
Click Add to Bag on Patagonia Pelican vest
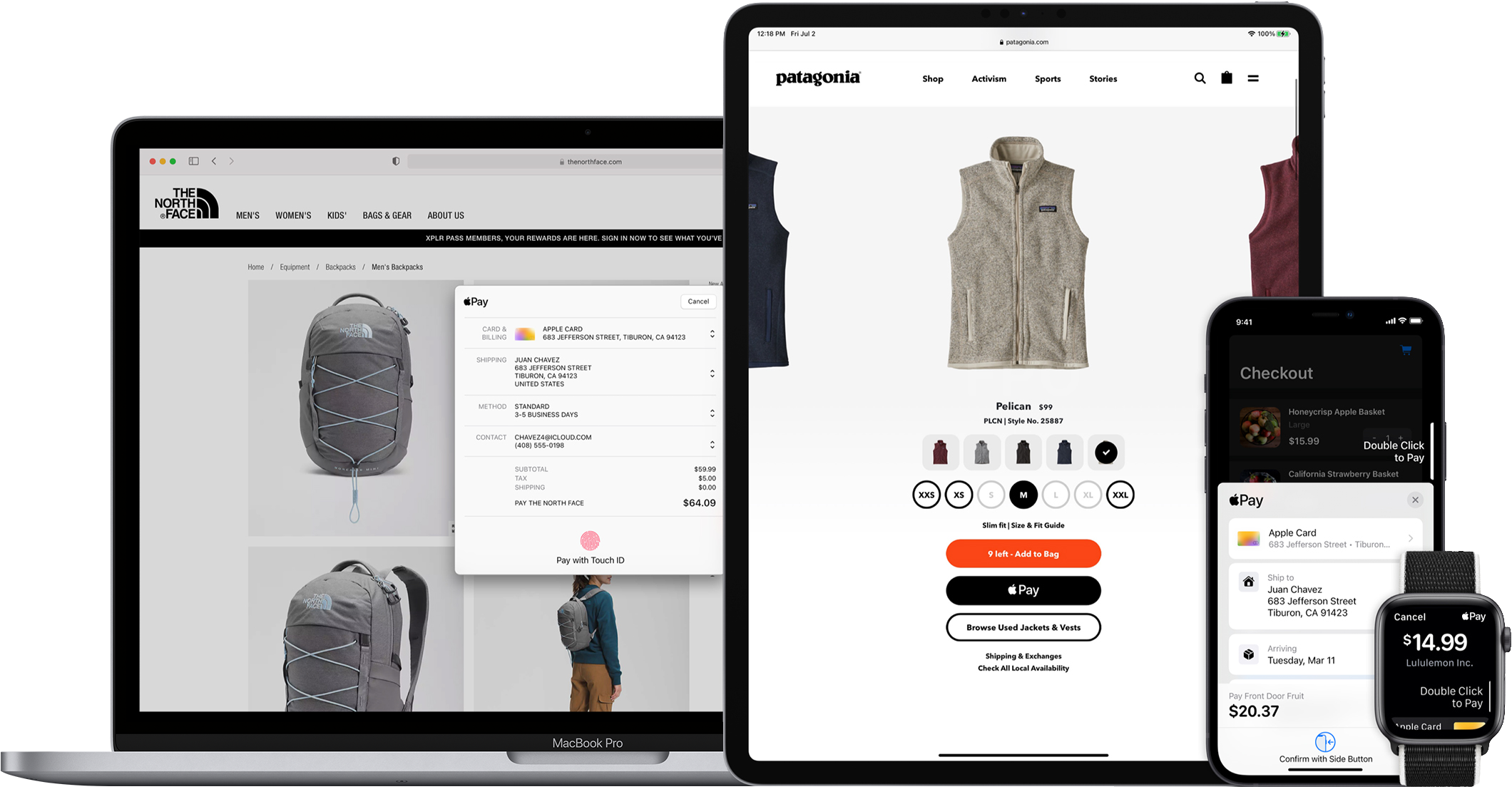click(x=1023, y=554)
